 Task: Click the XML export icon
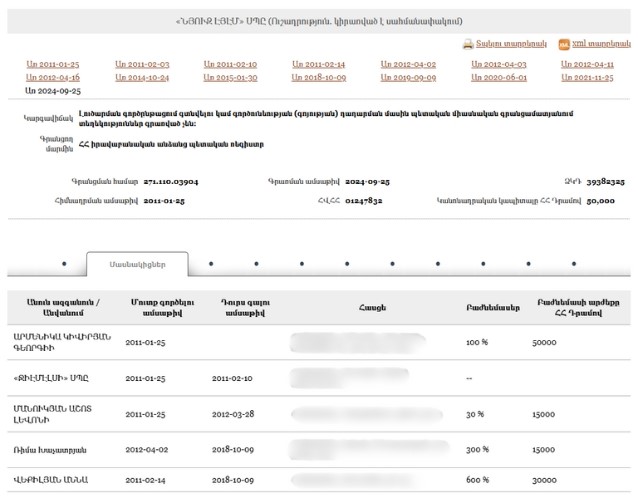[564, 45]
